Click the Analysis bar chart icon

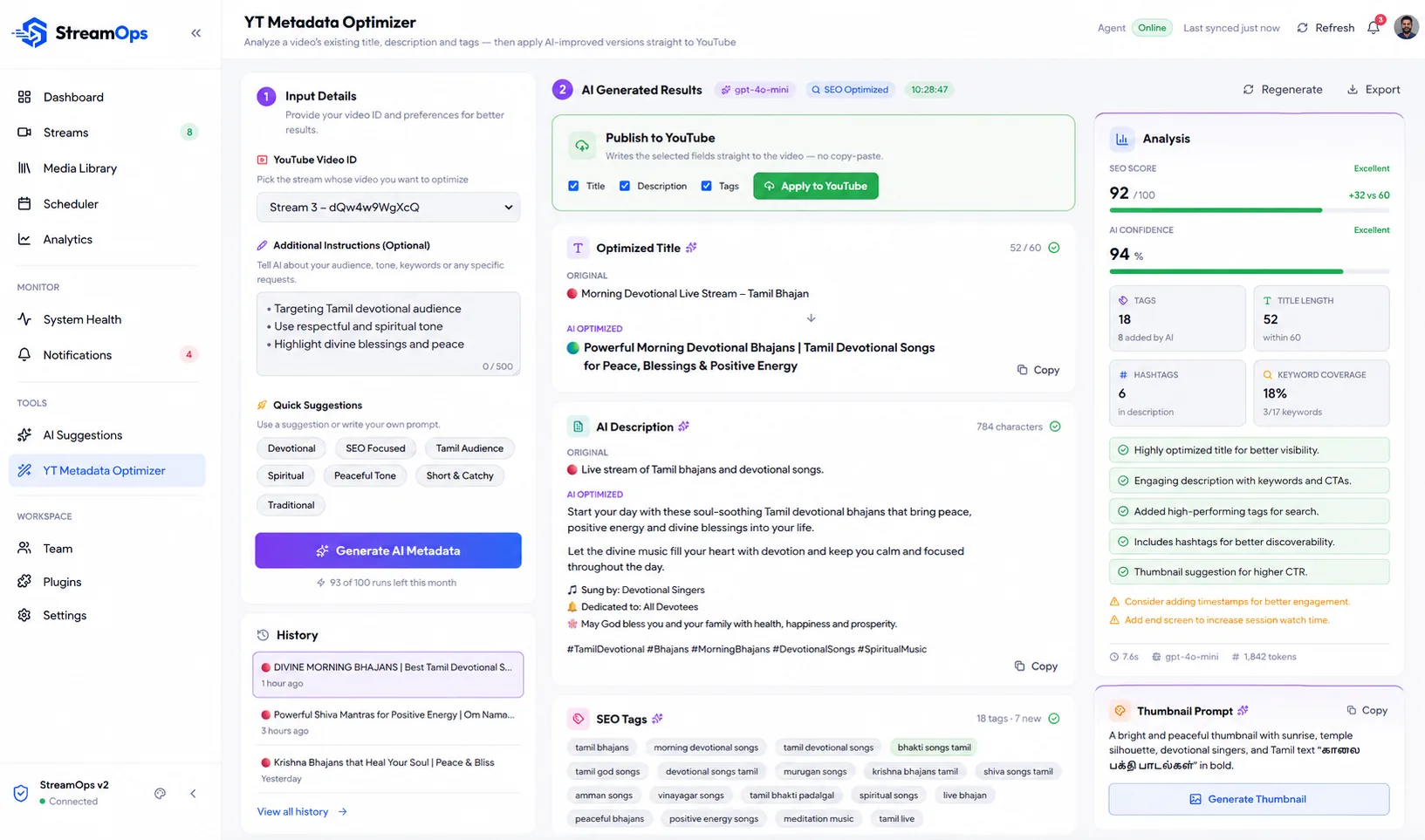pos(1122,139)
